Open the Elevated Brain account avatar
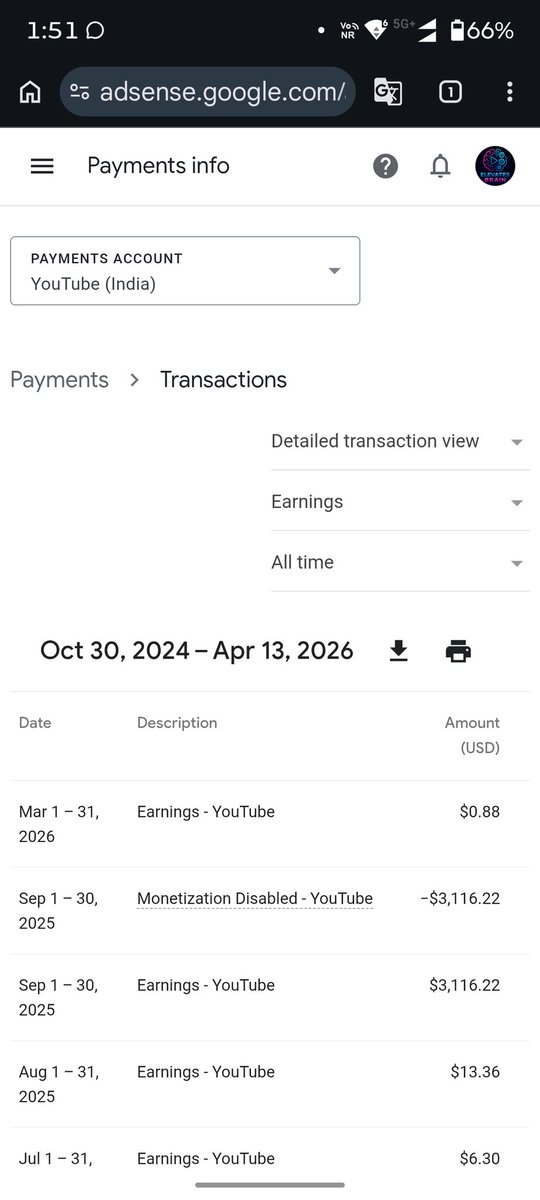540x1200 pixels. pos(495,166)
